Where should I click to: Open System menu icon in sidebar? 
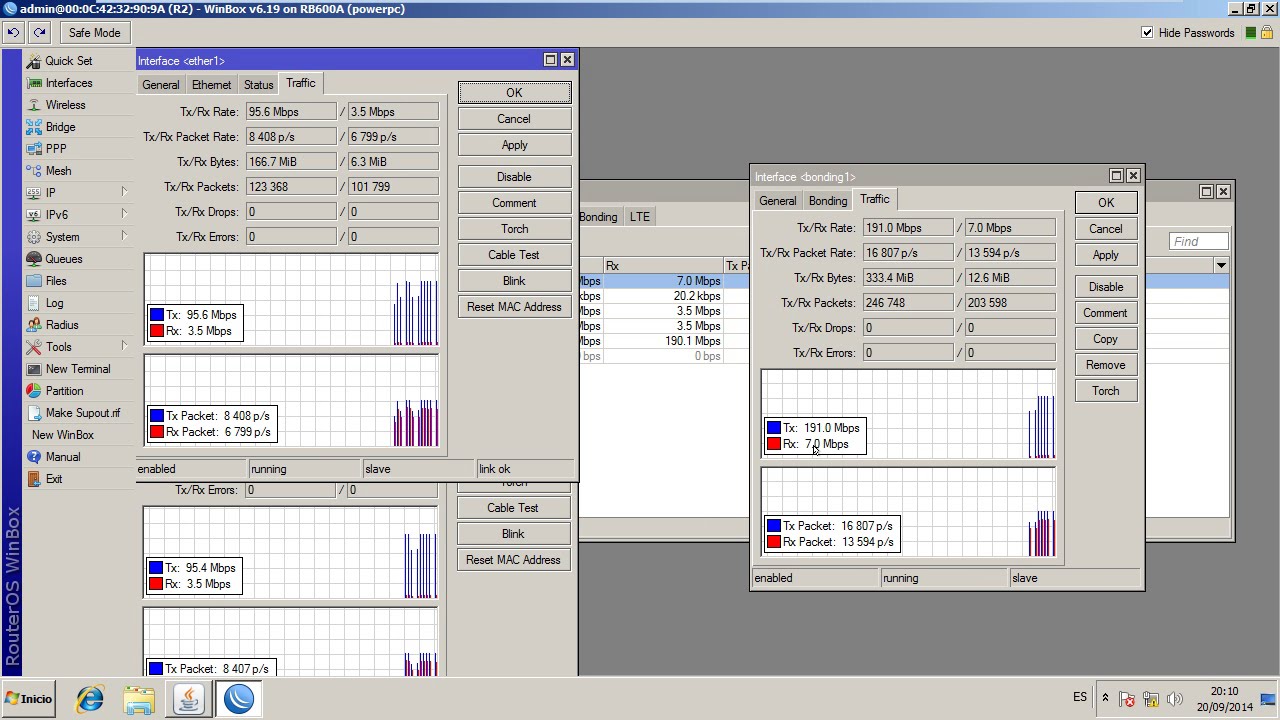click(34, 237)
